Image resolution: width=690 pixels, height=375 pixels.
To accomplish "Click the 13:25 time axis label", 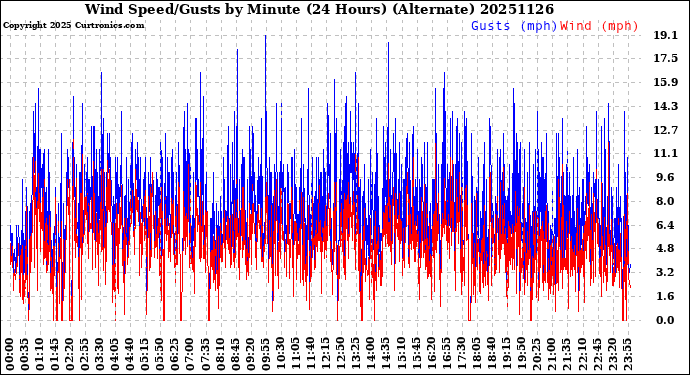I will click(x=356, y=354).
